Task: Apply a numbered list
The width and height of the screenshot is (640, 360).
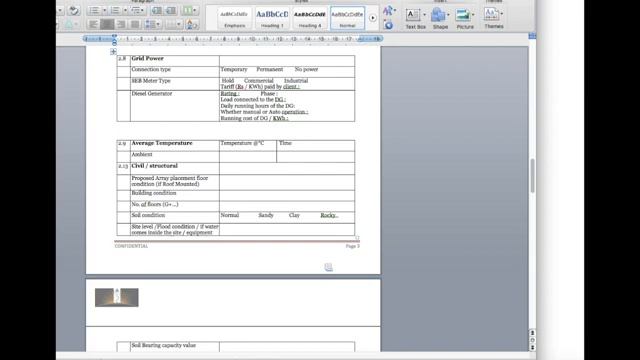Action: pos(116,10)
